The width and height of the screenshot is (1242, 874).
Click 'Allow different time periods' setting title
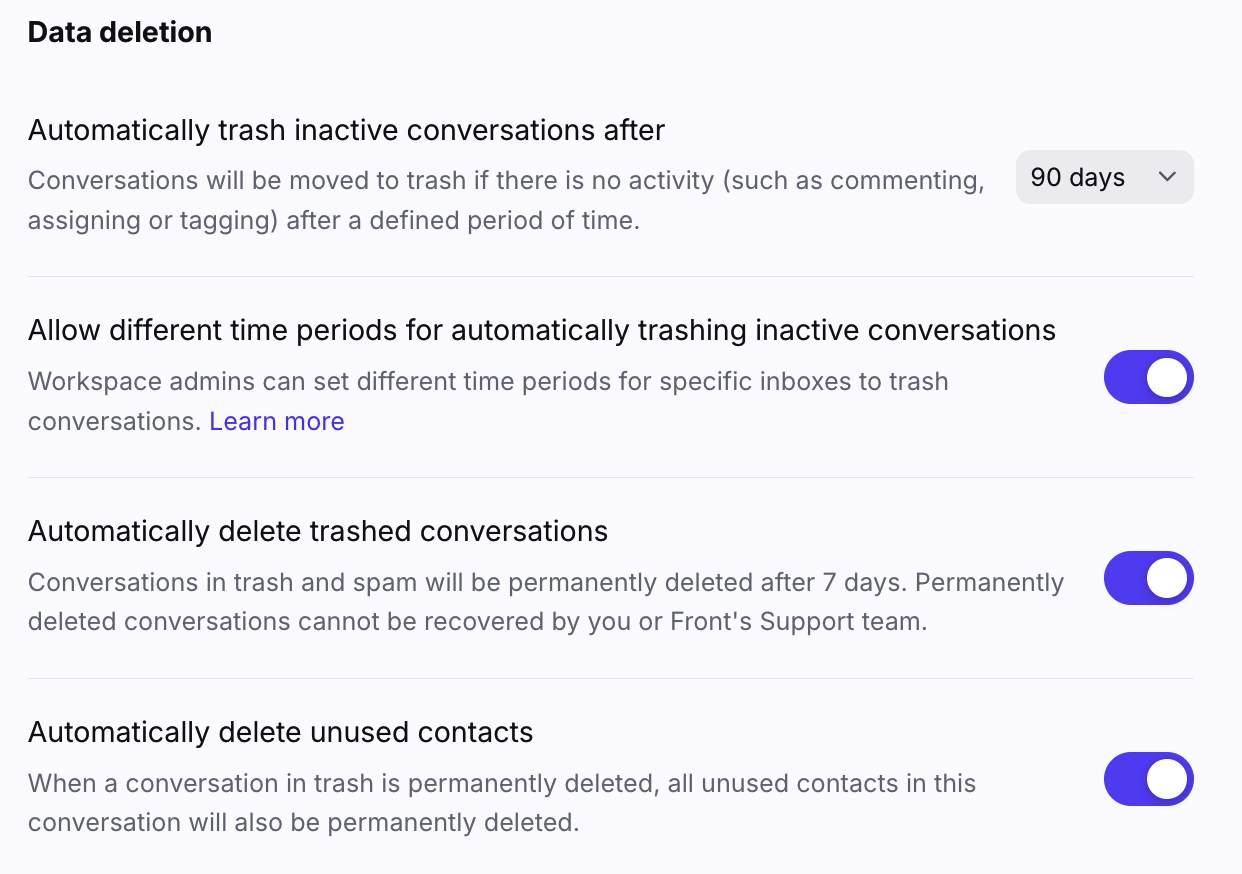541,330
